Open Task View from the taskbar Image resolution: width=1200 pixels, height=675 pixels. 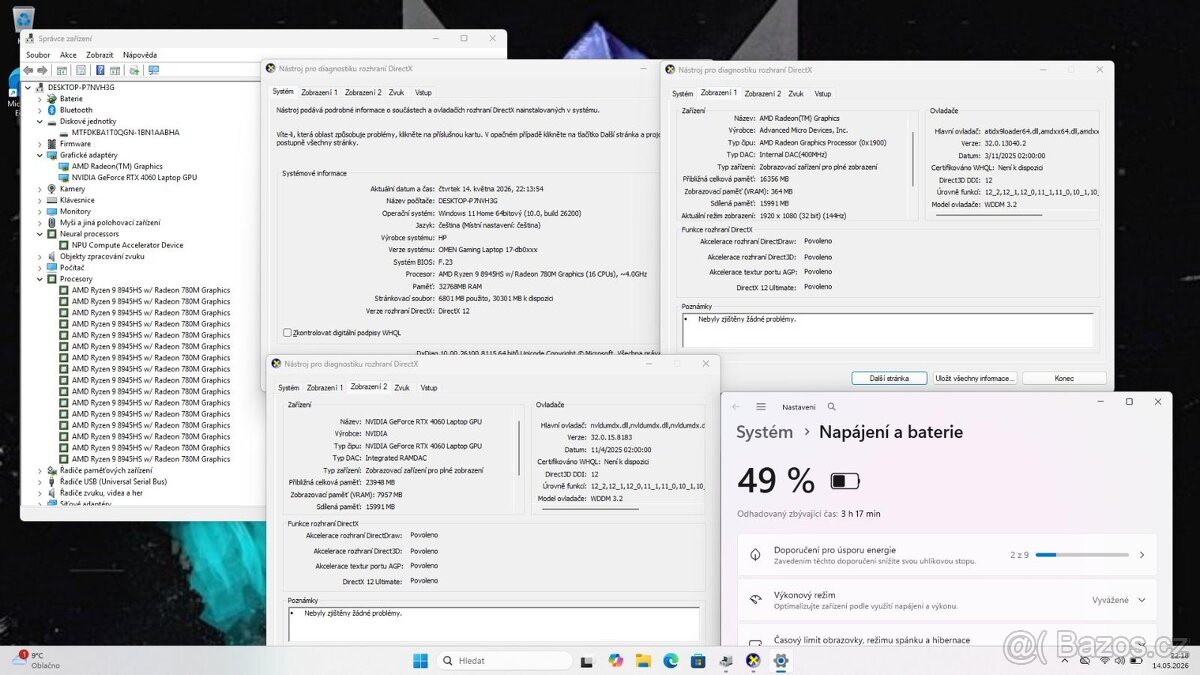click(x=587, y=660)
